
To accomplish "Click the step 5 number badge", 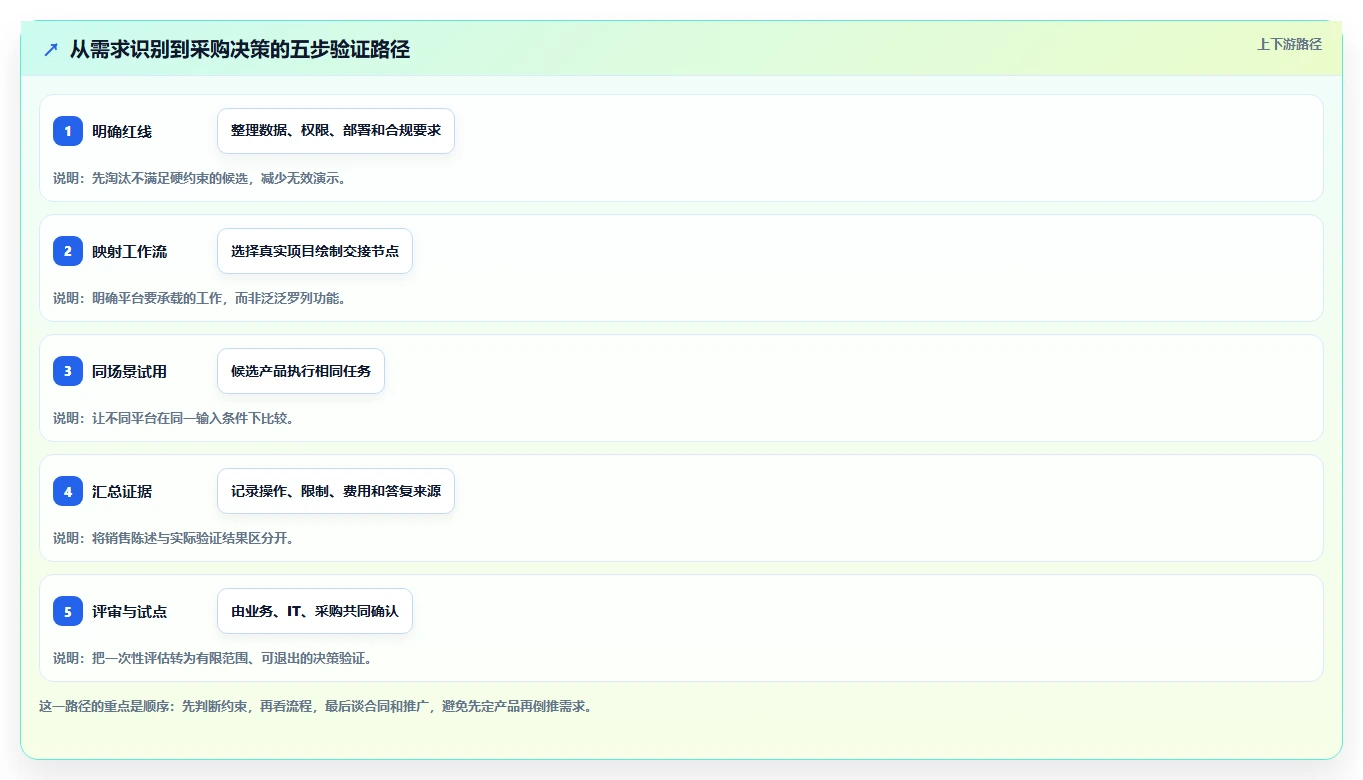I will pos(68,611).
